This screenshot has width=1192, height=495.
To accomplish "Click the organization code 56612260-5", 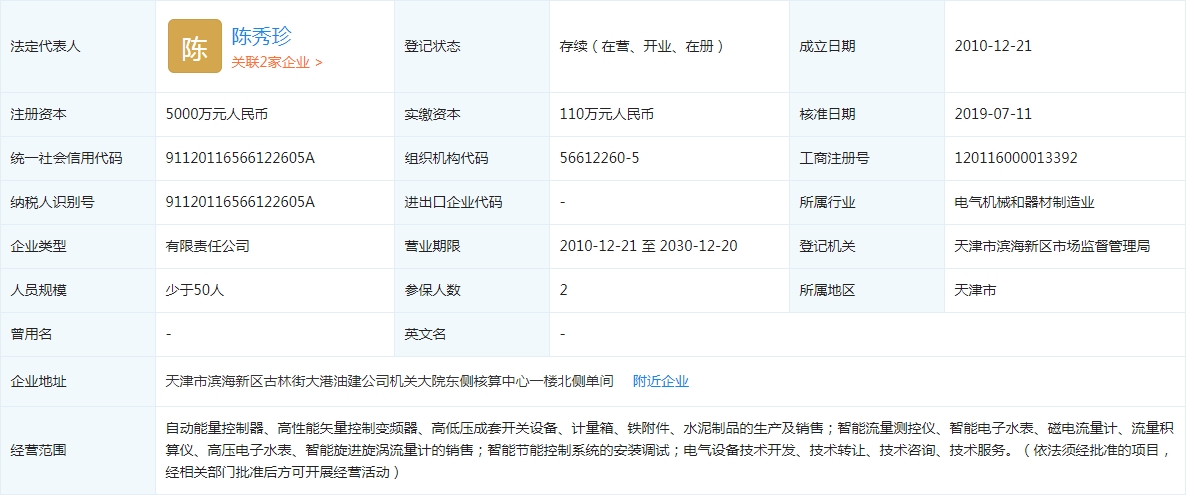I will click(599, 158).
